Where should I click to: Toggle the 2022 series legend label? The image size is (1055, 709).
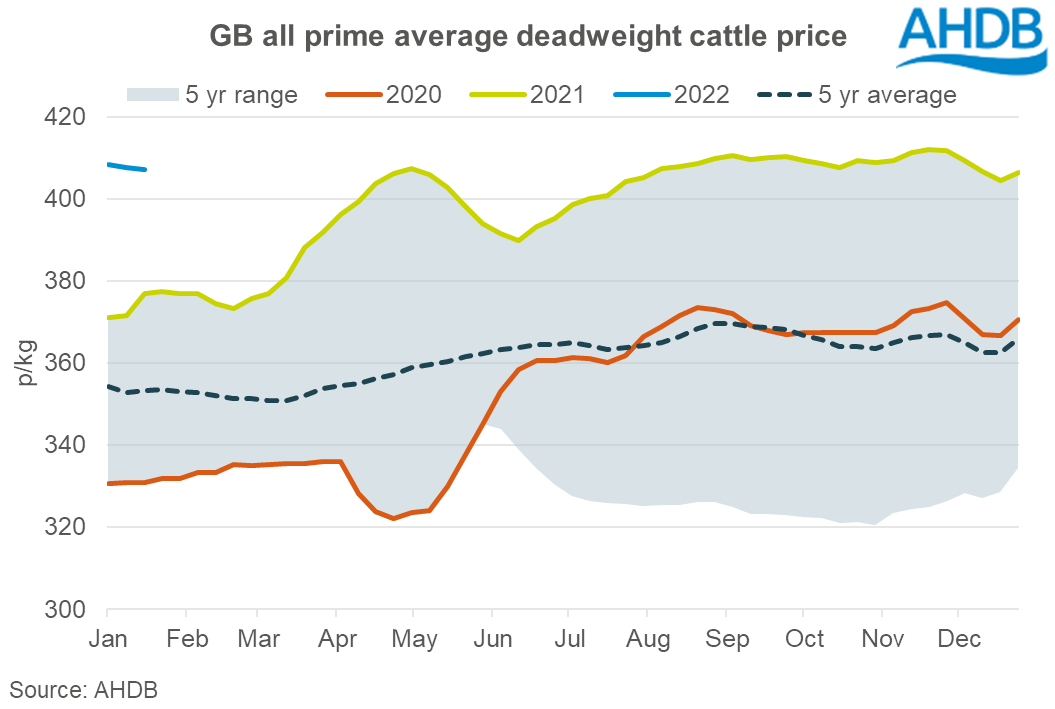[702, 95]
